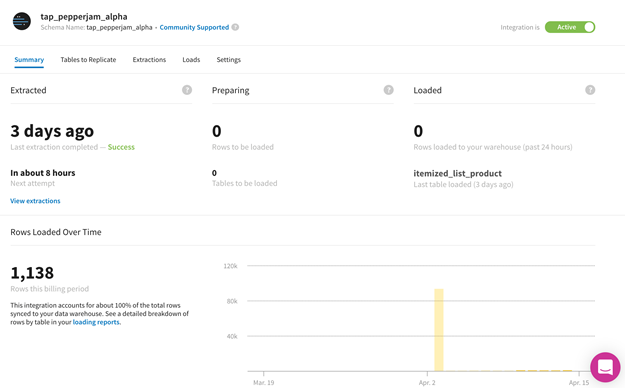Toggle the Integration Active switch
Image resolution: width=625 pixels, height=388 pixels.
(570, 27)
